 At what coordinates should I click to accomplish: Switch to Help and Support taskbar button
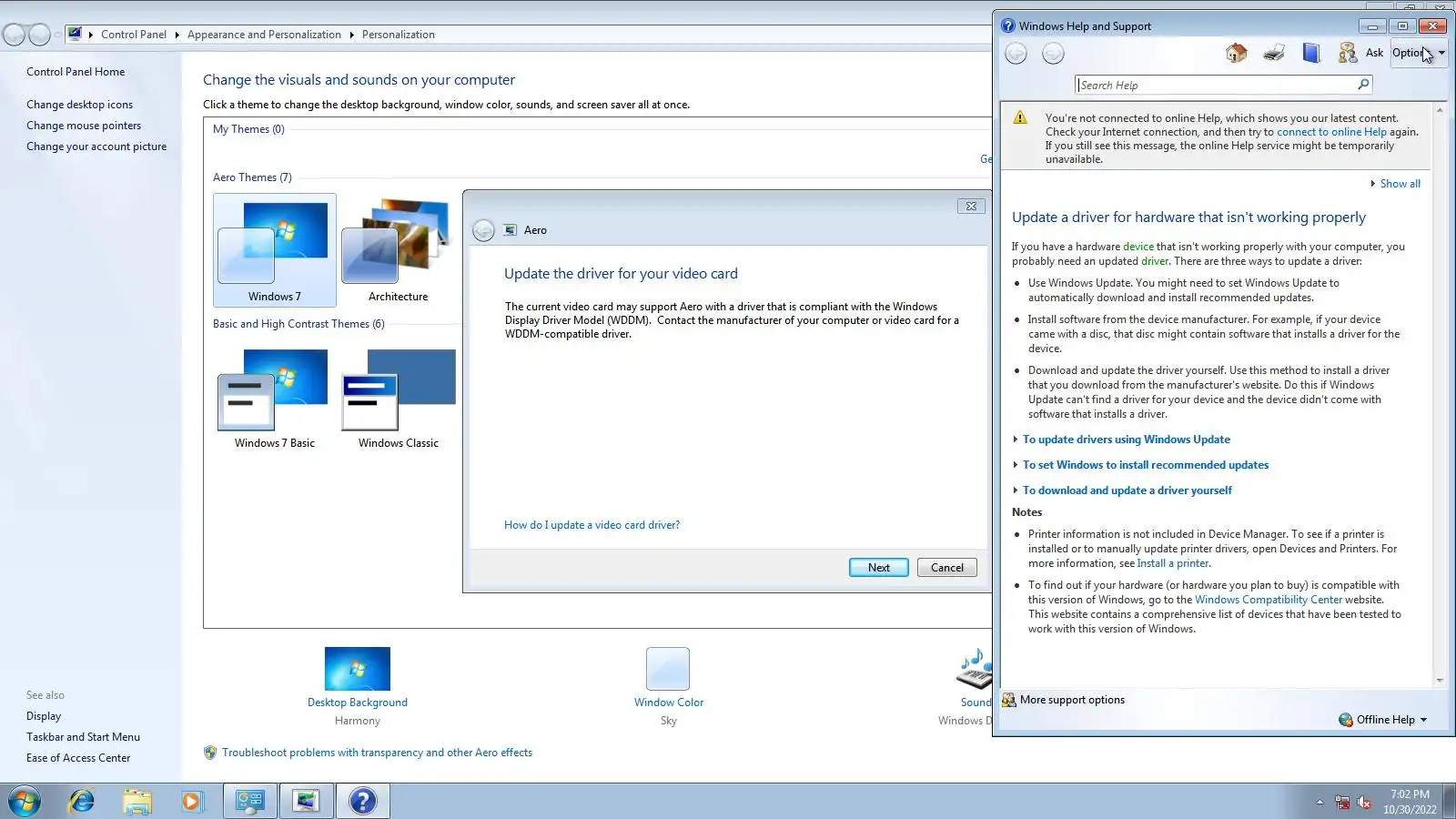[x=363, y=802]
